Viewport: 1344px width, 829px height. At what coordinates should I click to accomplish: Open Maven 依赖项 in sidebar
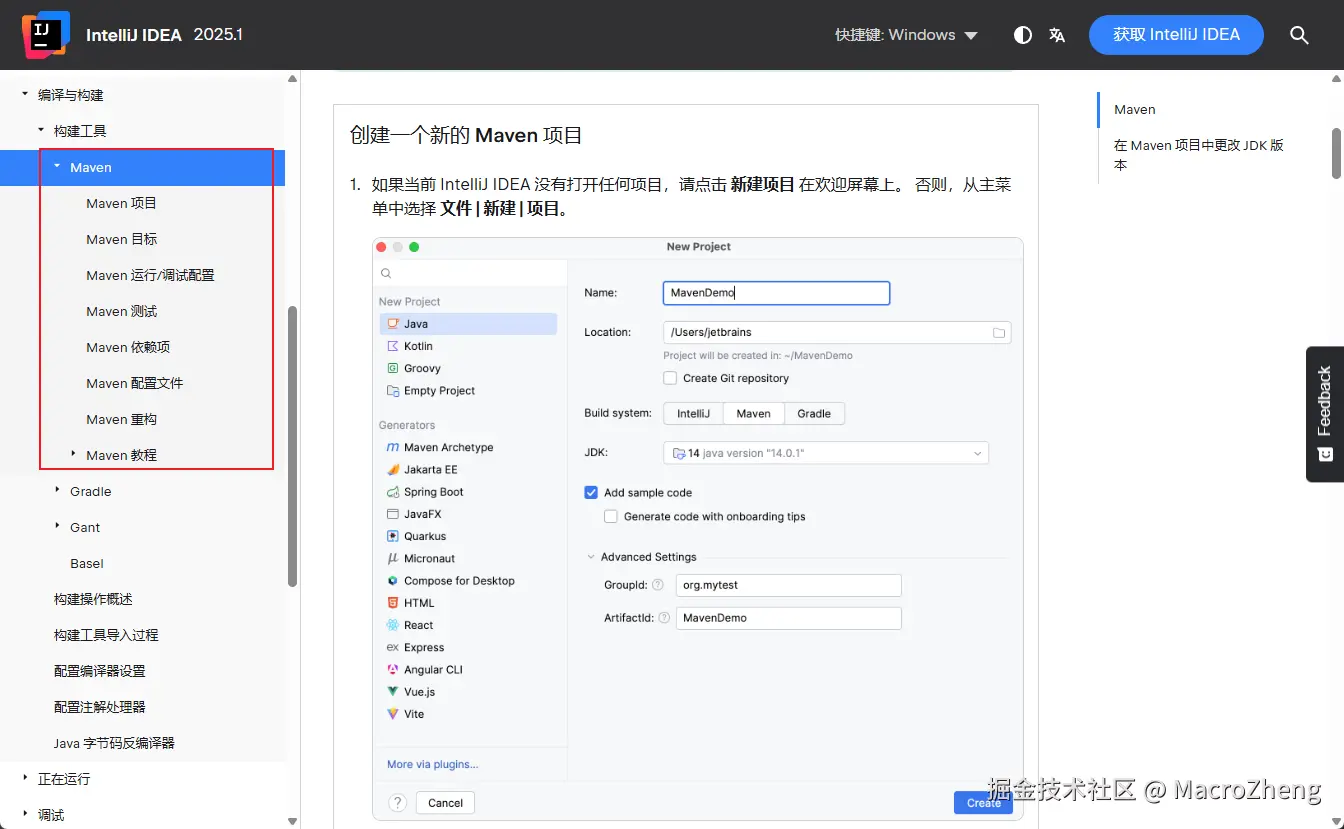128,347
